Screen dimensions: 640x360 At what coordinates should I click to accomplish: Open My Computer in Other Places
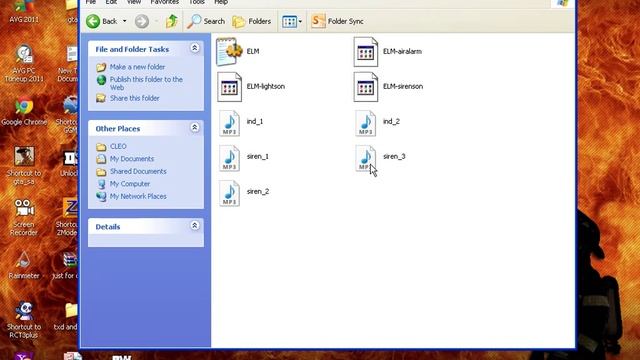tap(129, 184)
